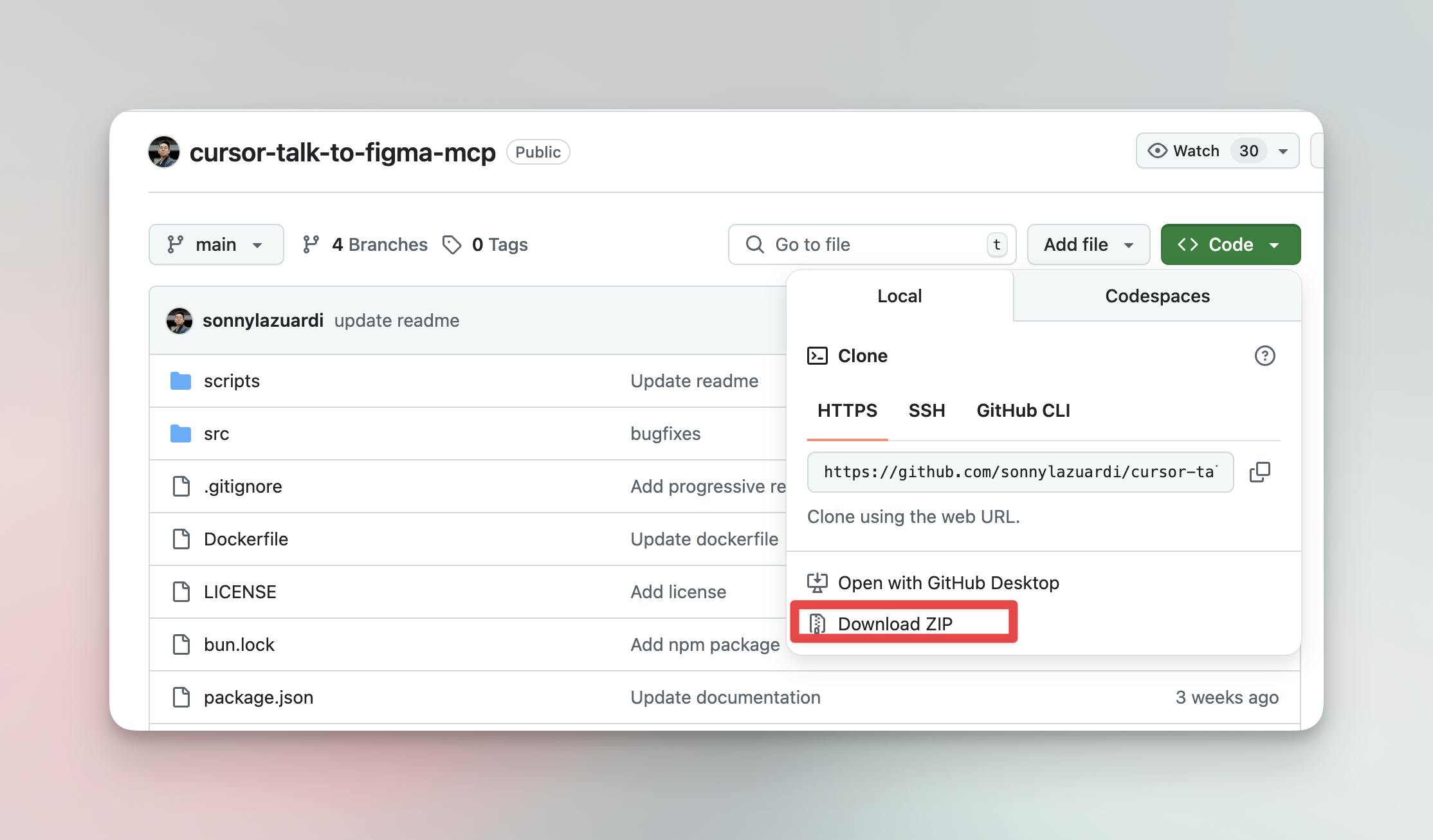Open the scripts folder icon
Screen dimensions: 1433x840
pyautogui.click(x=181, y=381)
